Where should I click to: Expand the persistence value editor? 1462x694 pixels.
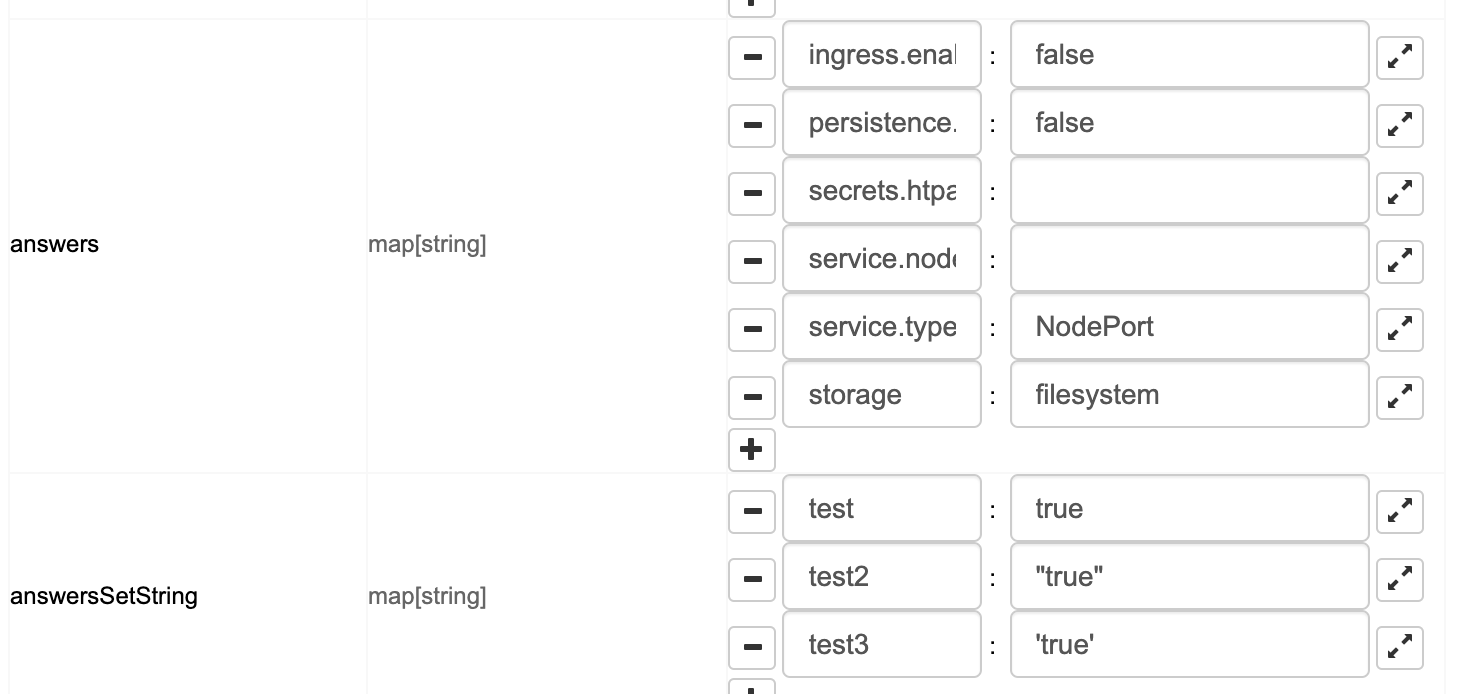tap(1399, 125)
